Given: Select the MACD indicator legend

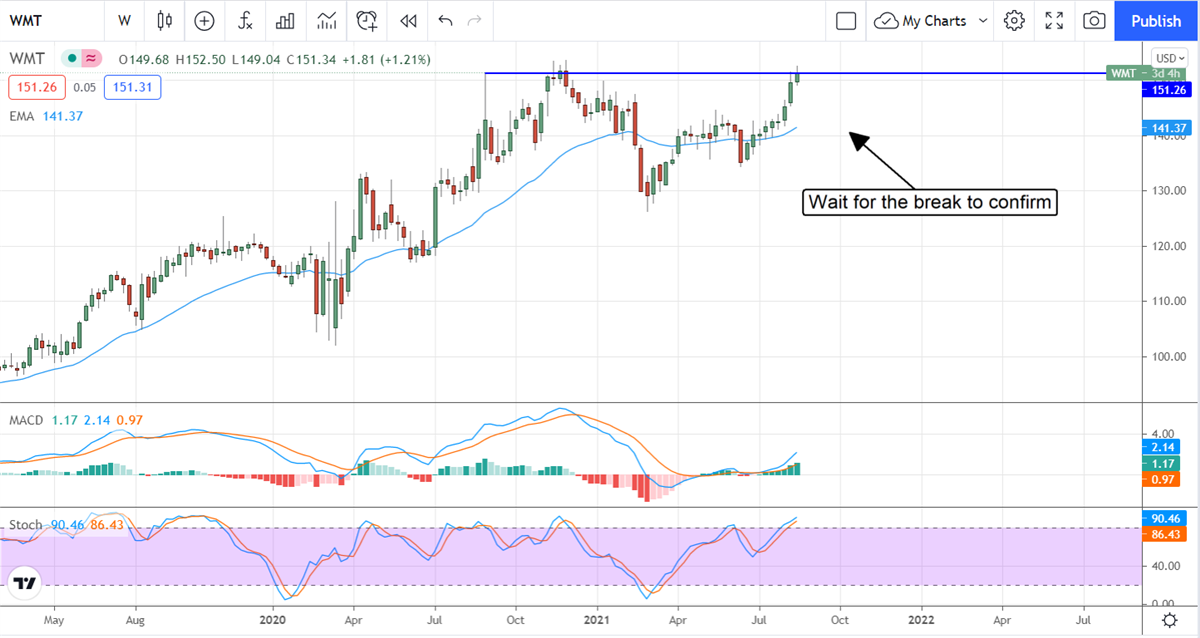Looking at the screenshot, I should click(26, 421).
